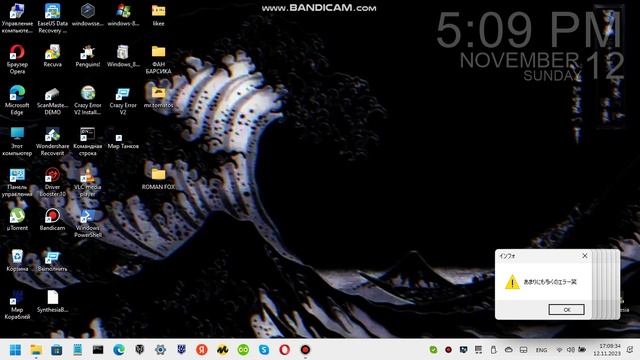
Task: Open the battery status tray icon
Action: coord(582,350)
